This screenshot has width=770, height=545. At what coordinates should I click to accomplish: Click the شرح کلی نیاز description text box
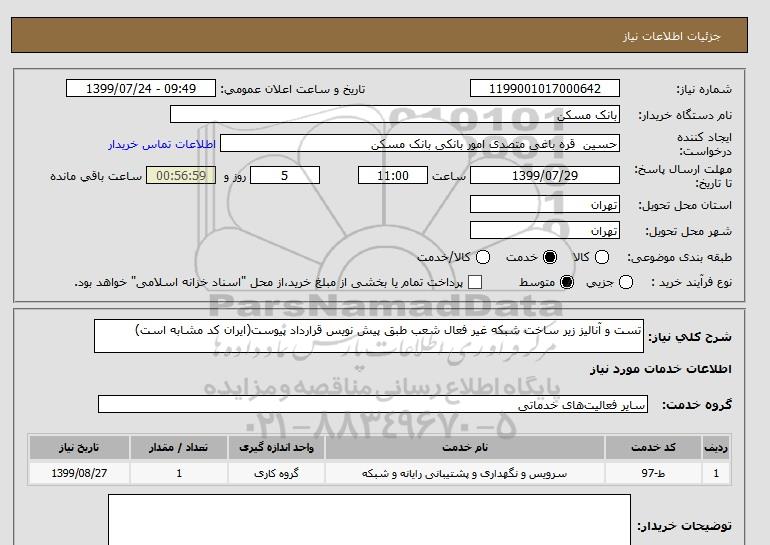click(x=369, y=336)
